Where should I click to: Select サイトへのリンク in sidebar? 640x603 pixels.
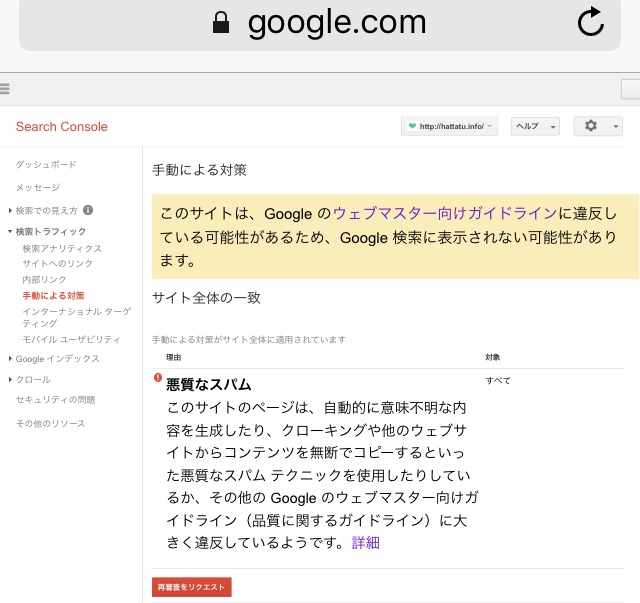point(58,264)
